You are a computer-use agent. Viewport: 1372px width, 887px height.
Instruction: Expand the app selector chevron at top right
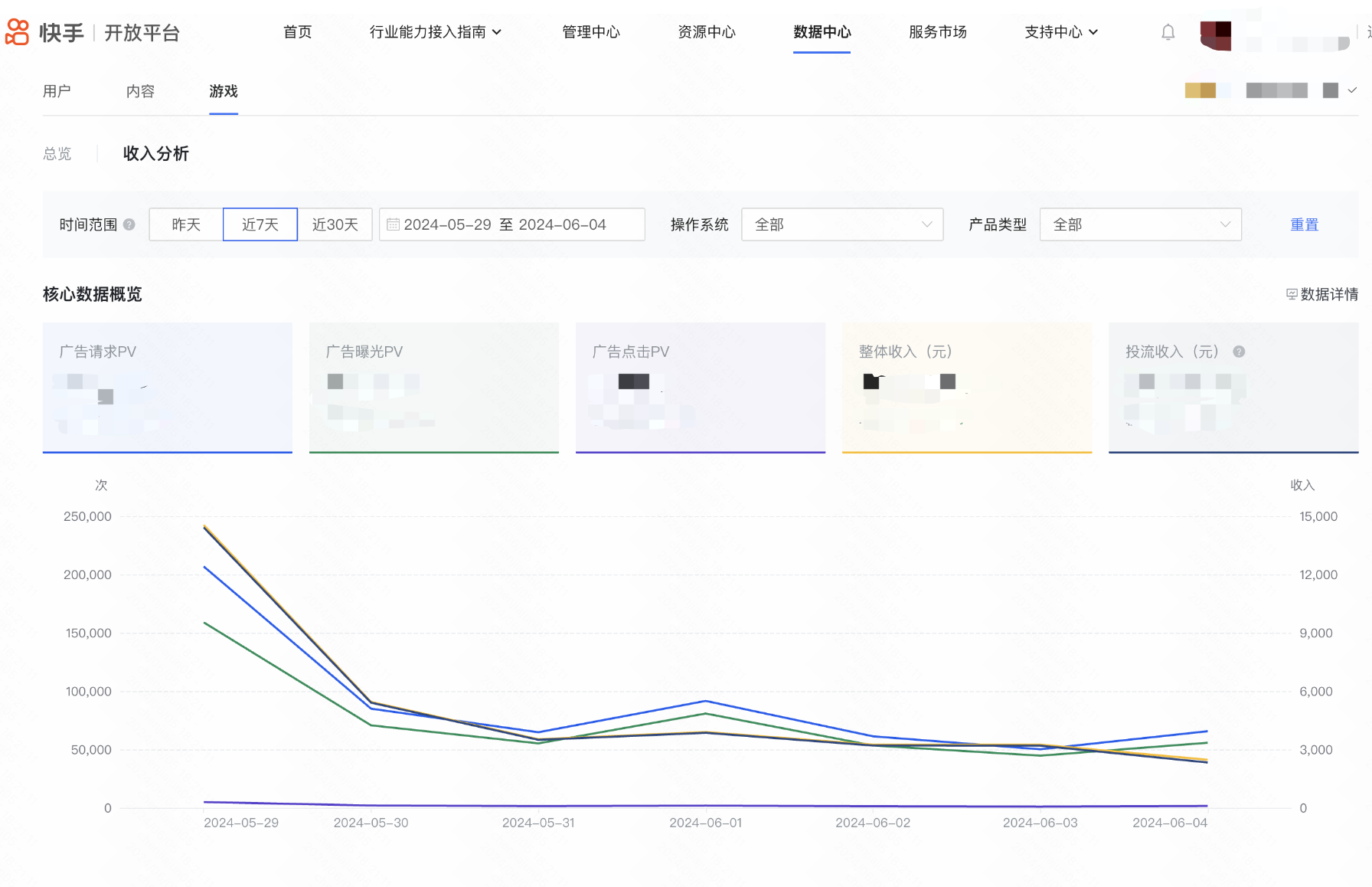coord(1352,90)
